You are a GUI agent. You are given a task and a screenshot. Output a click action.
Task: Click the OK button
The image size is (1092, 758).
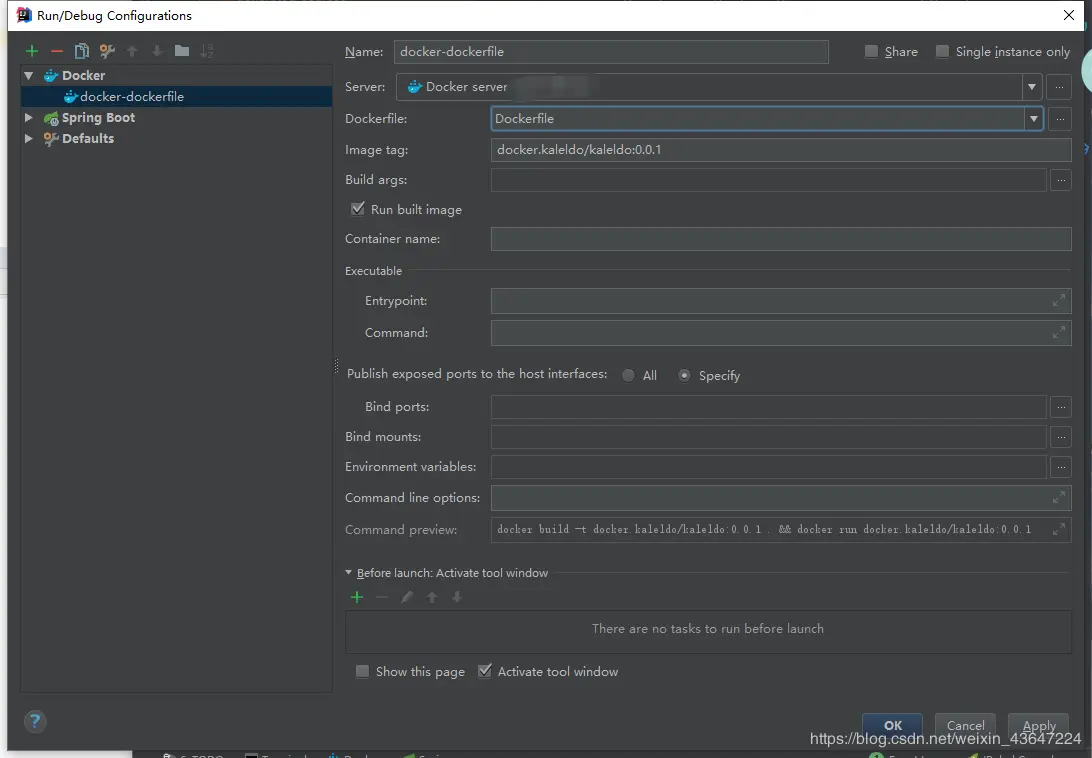tap(892, 725)
